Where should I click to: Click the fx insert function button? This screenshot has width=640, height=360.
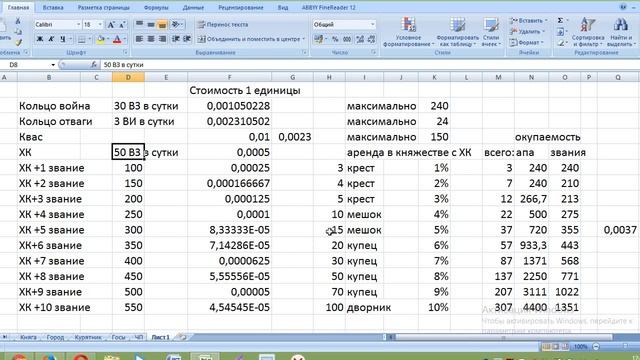[94, 65]
